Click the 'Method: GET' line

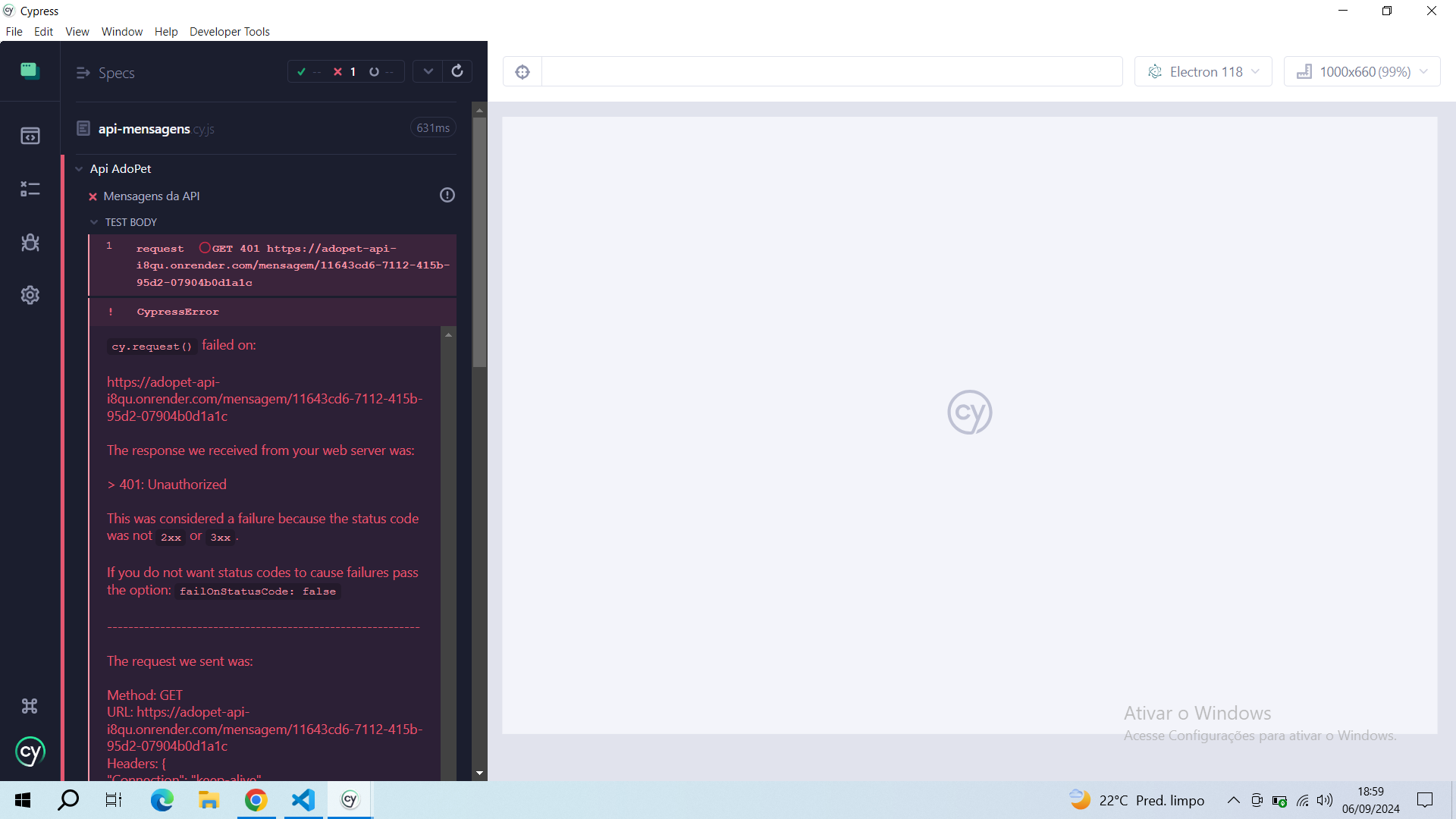[x=145, y=695]
